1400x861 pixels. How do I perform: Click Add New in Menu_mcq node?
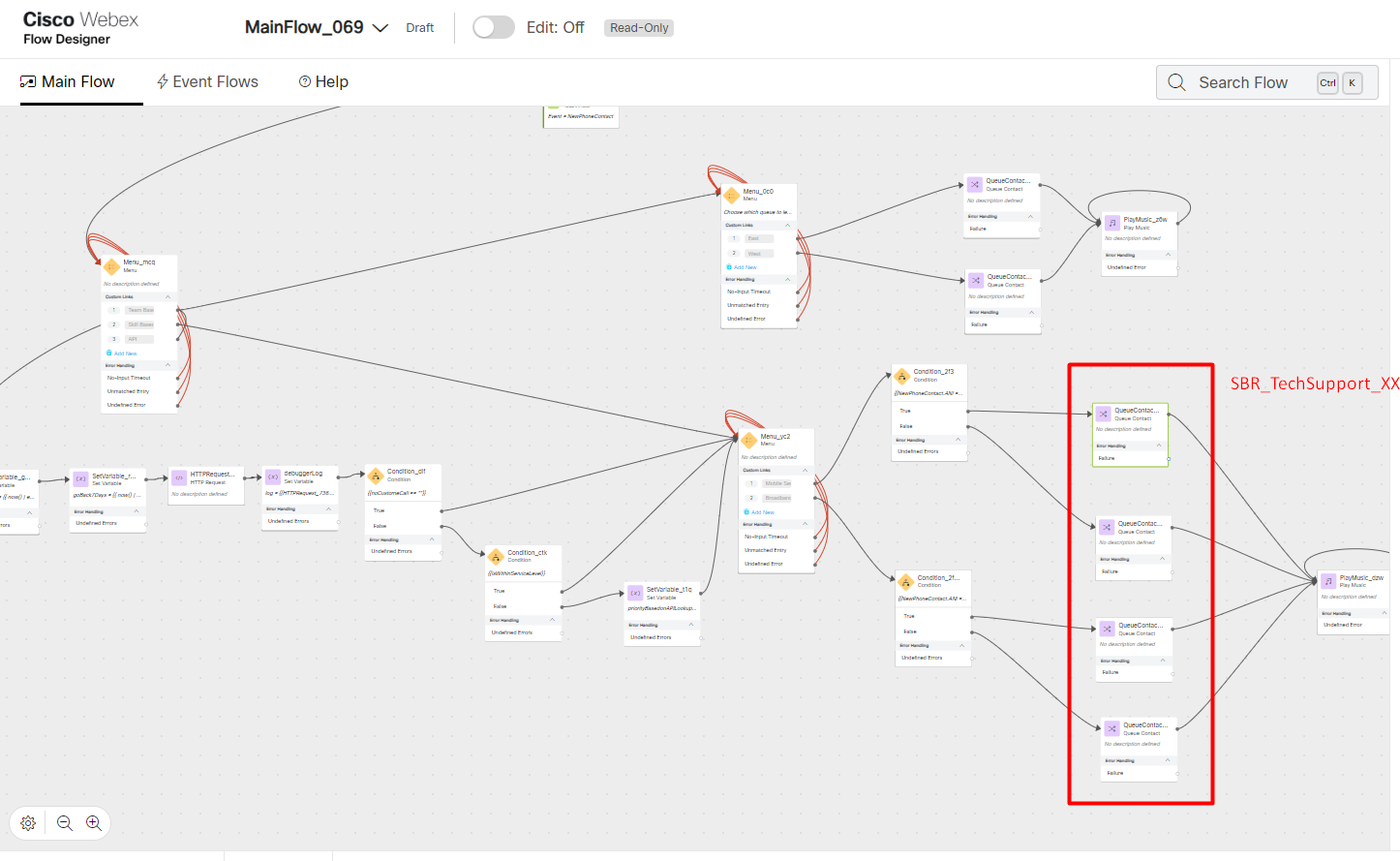(122, 354)
